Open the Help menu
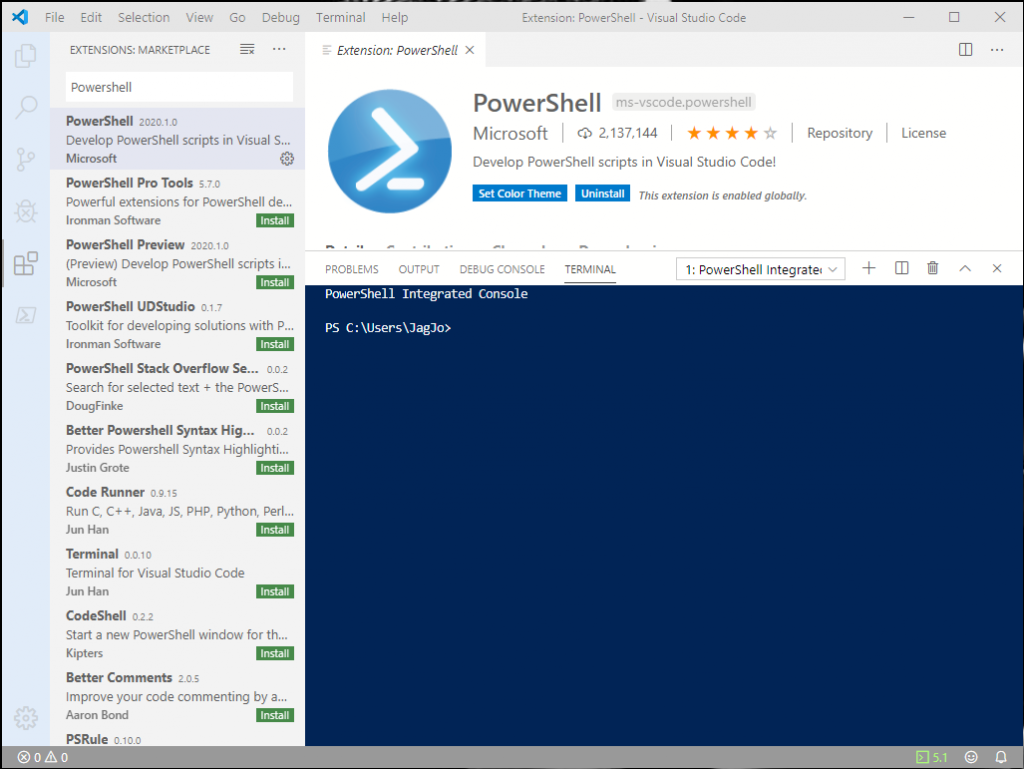The width and height of the screenshot is (1024, 769). coord(395,18)
